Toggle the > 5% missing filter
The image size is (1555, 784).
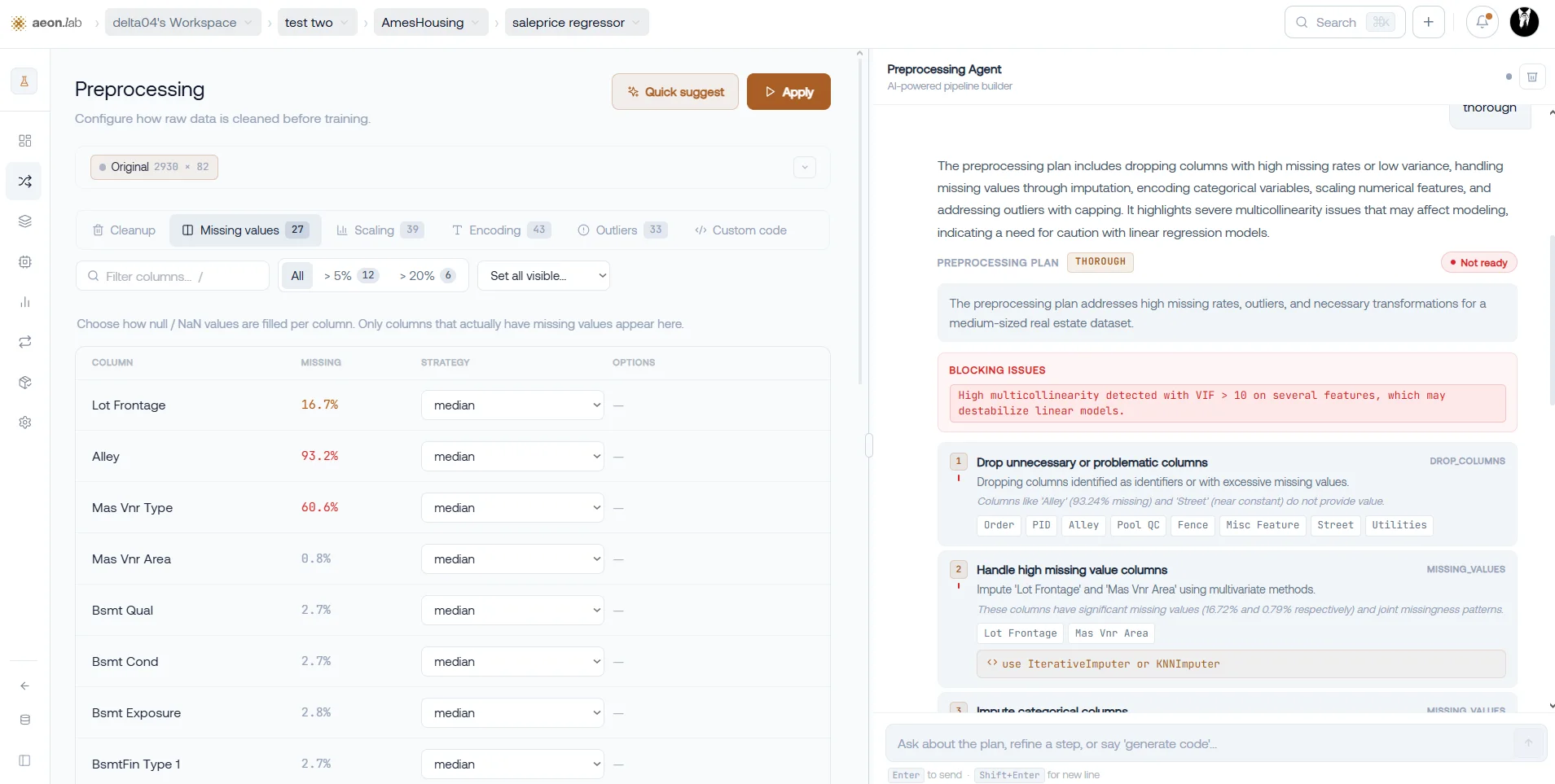[351, 276]
